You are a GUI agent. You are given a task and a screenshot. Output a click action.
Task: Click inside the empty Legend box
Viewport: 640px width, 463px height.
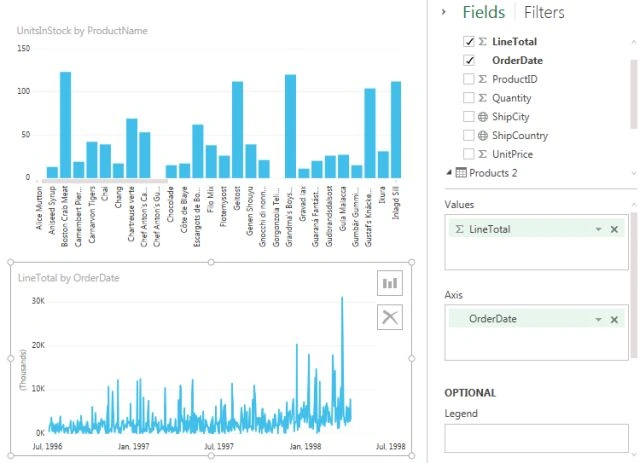[536, 438]
